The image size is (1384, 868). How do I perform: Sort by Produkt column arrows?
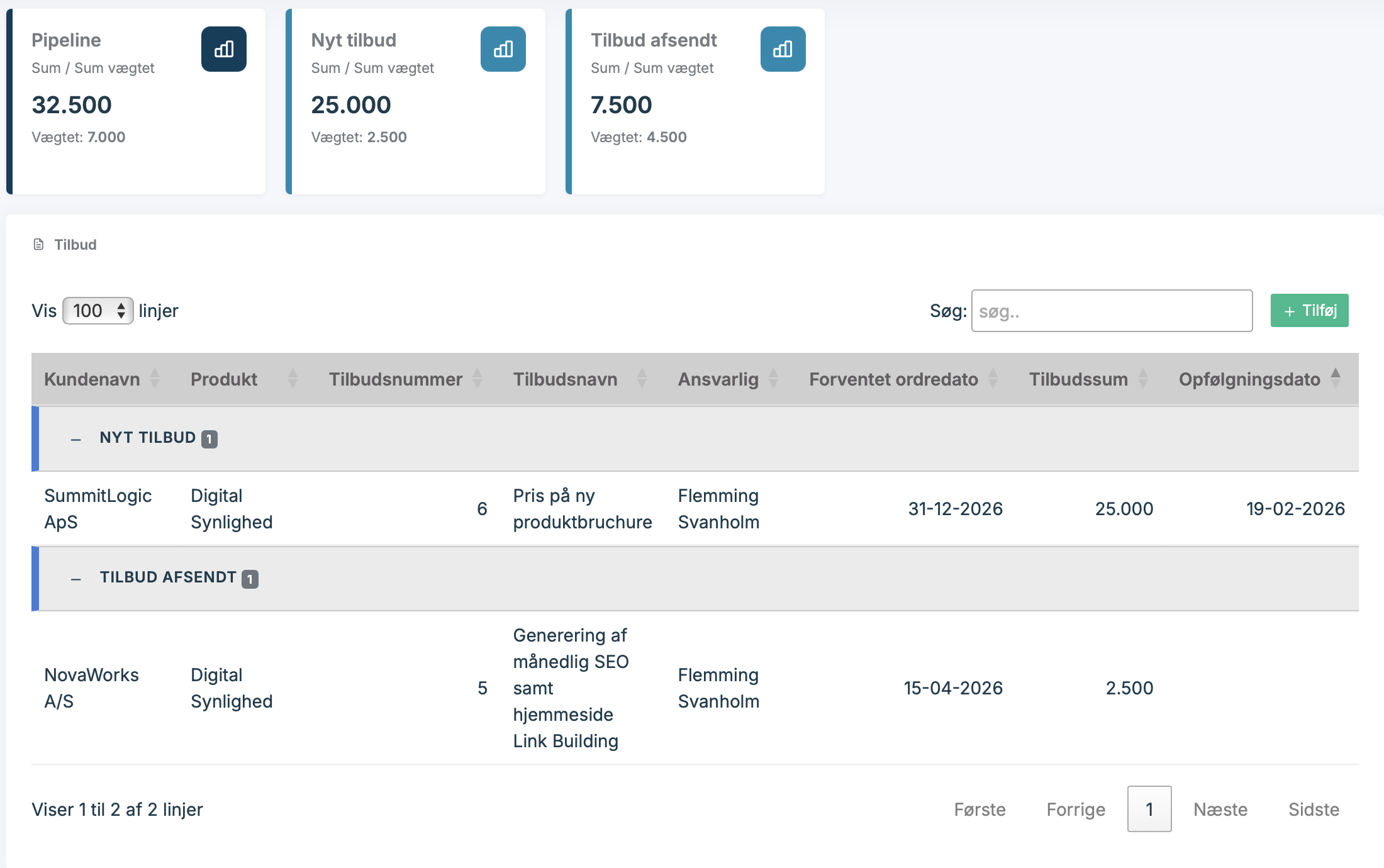pos(293,379)
